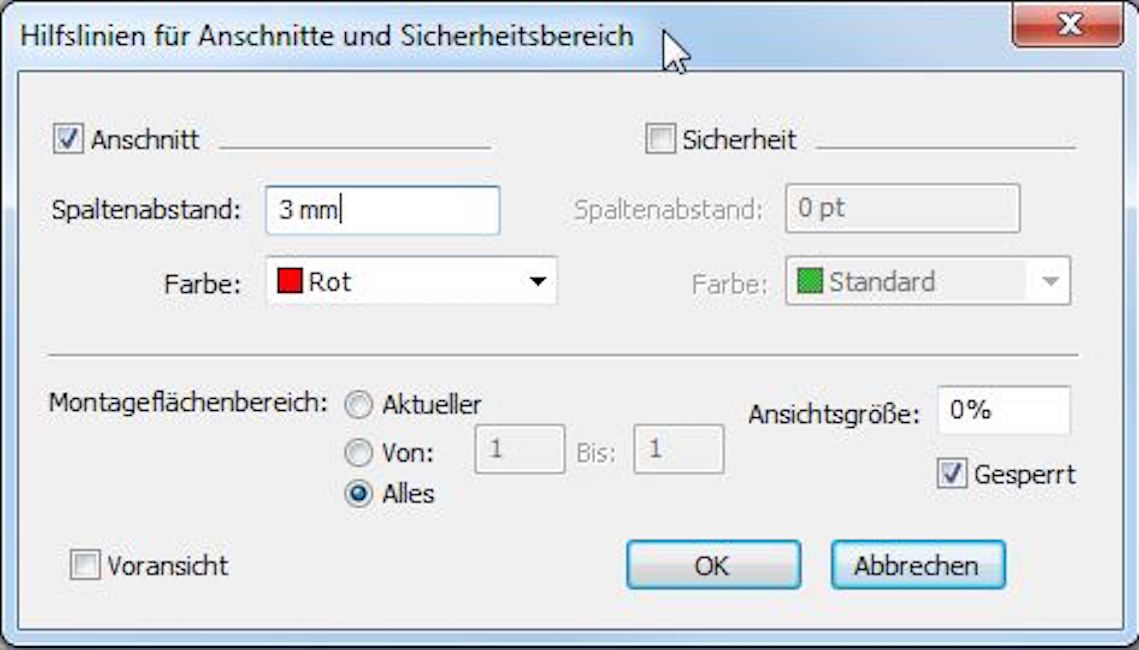The height and width of the screenshot is (650, 1139).
Task: Choose the Von range radio button
Action: coord(358,454)
